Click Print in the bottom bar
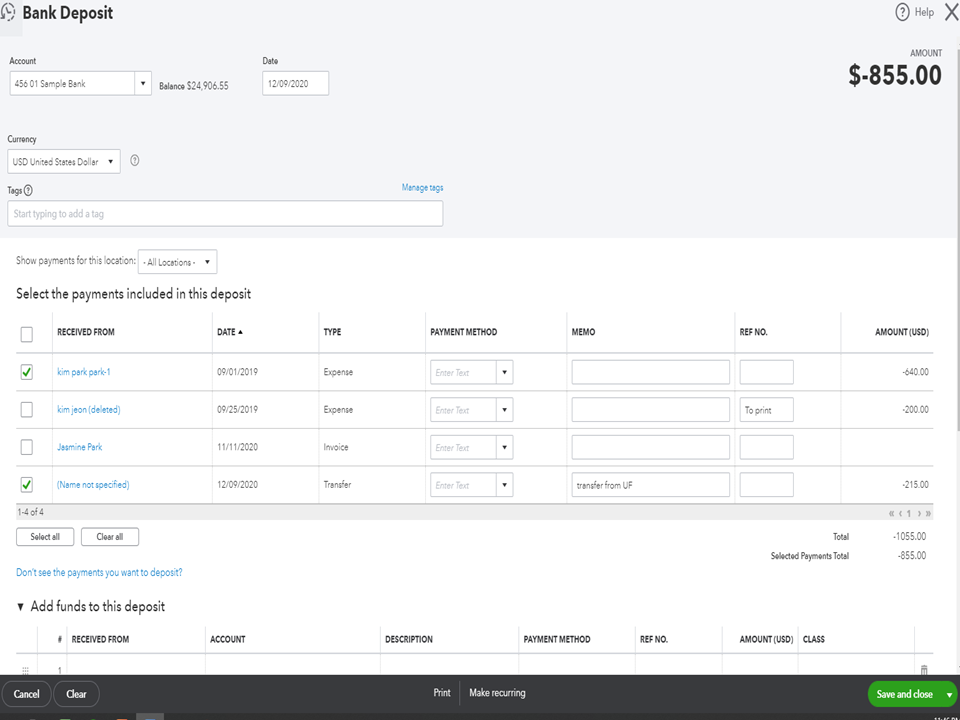 441,693
